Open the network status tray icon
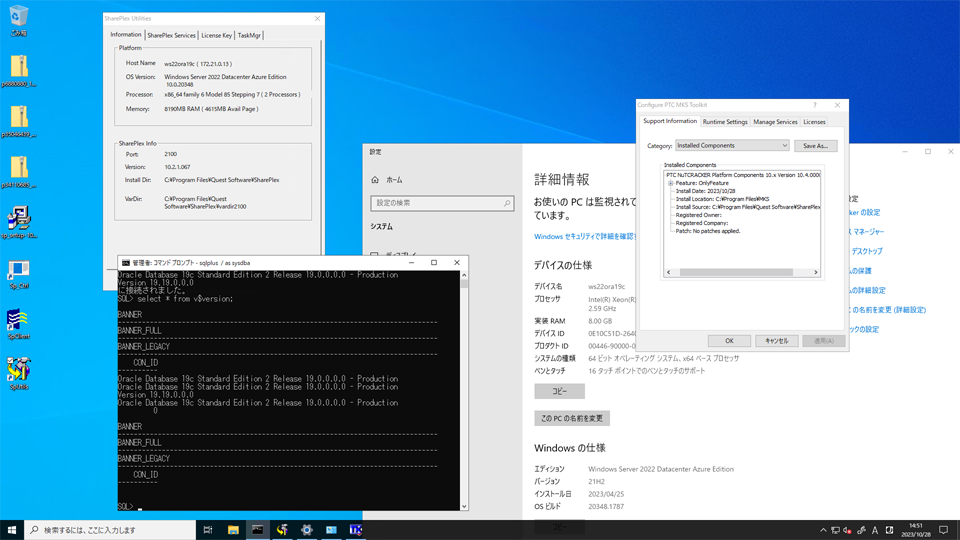Image resolution: width=960 pixels, height=540 pixels. click(x=835, y=530)
